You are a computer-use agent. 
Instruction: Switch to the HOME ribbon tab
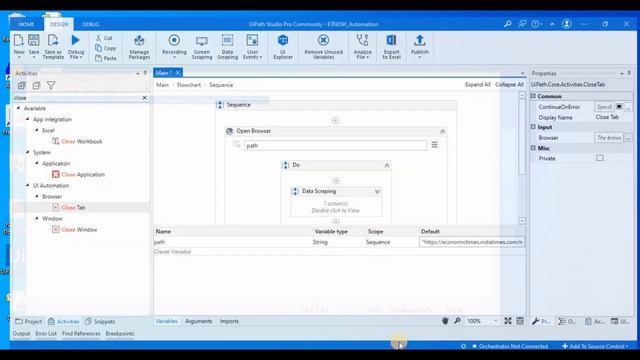[x=26, y=24]
